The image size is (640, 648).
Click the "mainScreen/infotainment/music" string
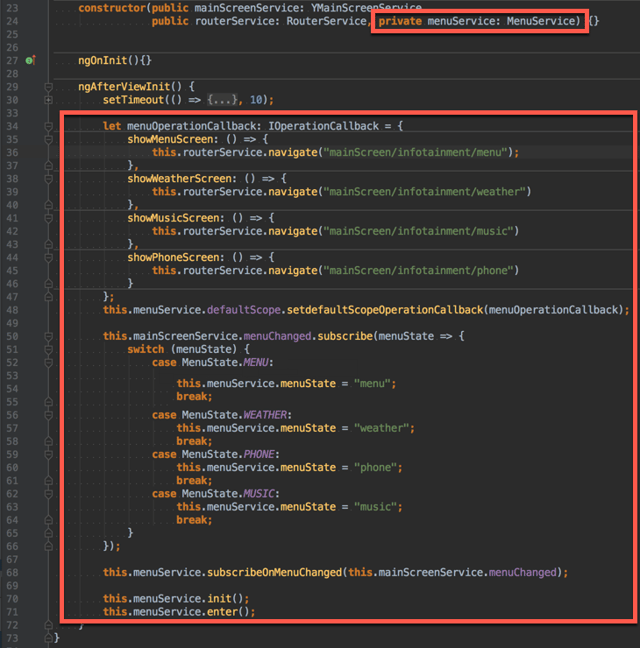tap(418, 231)
